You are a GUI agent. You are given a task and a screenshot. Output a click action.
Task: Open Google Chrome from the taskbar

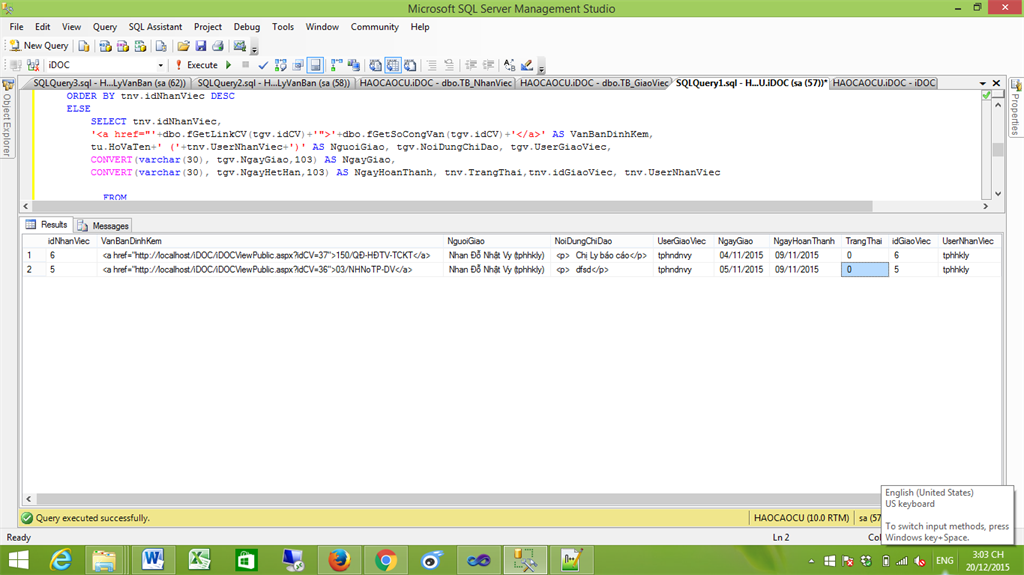(386, 561)
